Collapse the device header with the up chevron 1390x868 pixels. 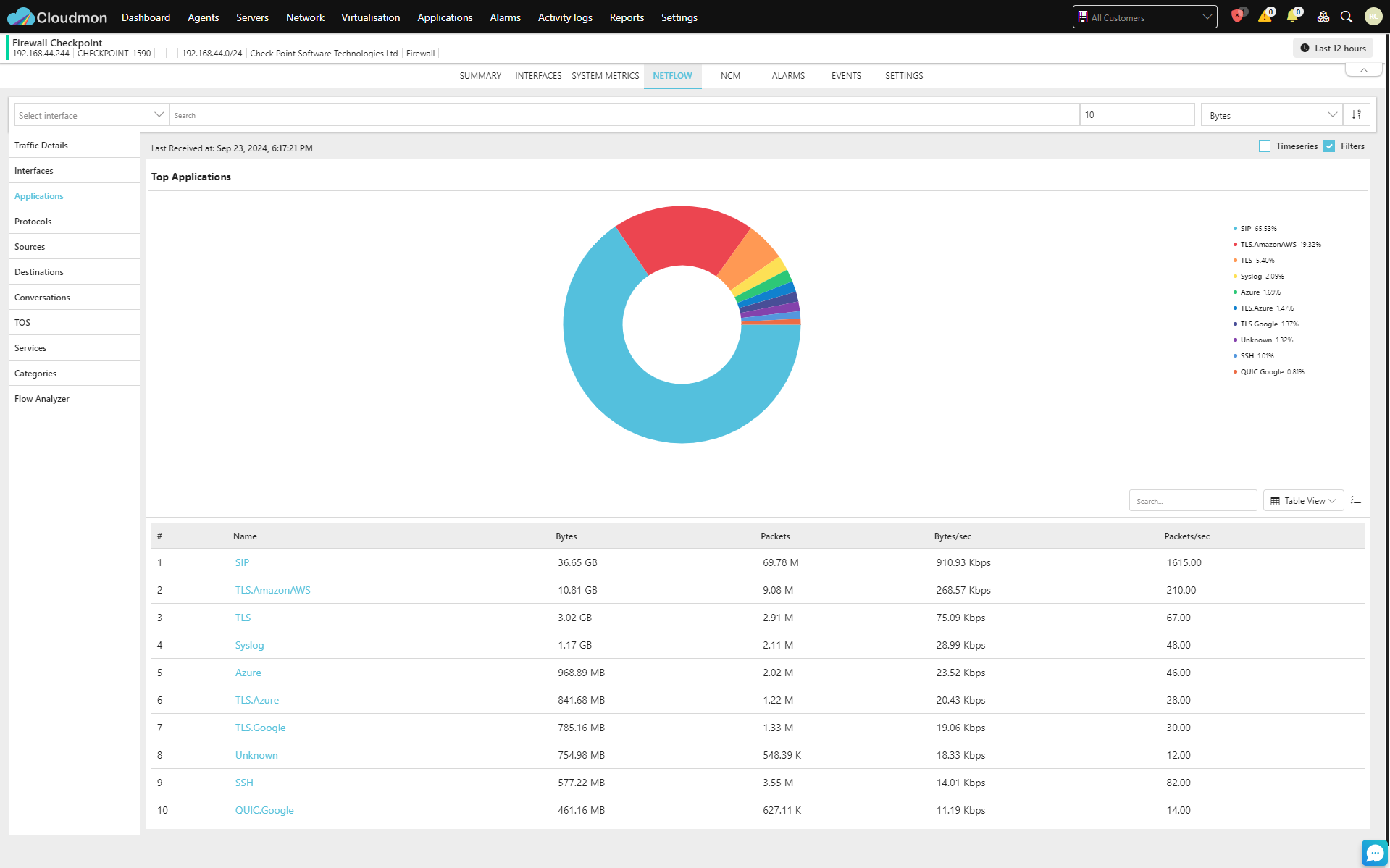1364,70
